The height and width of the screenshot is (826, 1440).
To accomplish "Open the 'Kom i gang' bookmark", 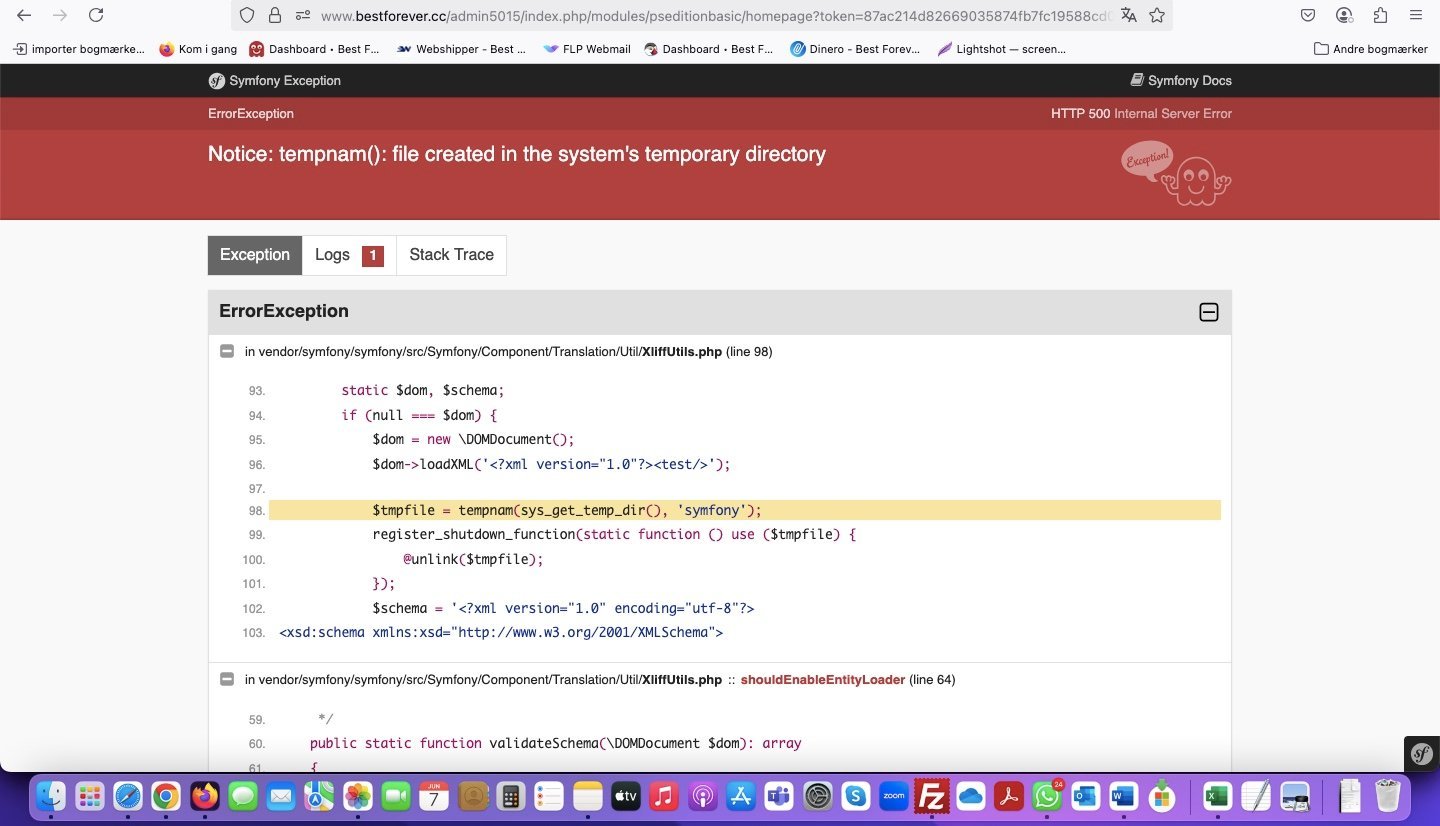I will coord(197,48).
